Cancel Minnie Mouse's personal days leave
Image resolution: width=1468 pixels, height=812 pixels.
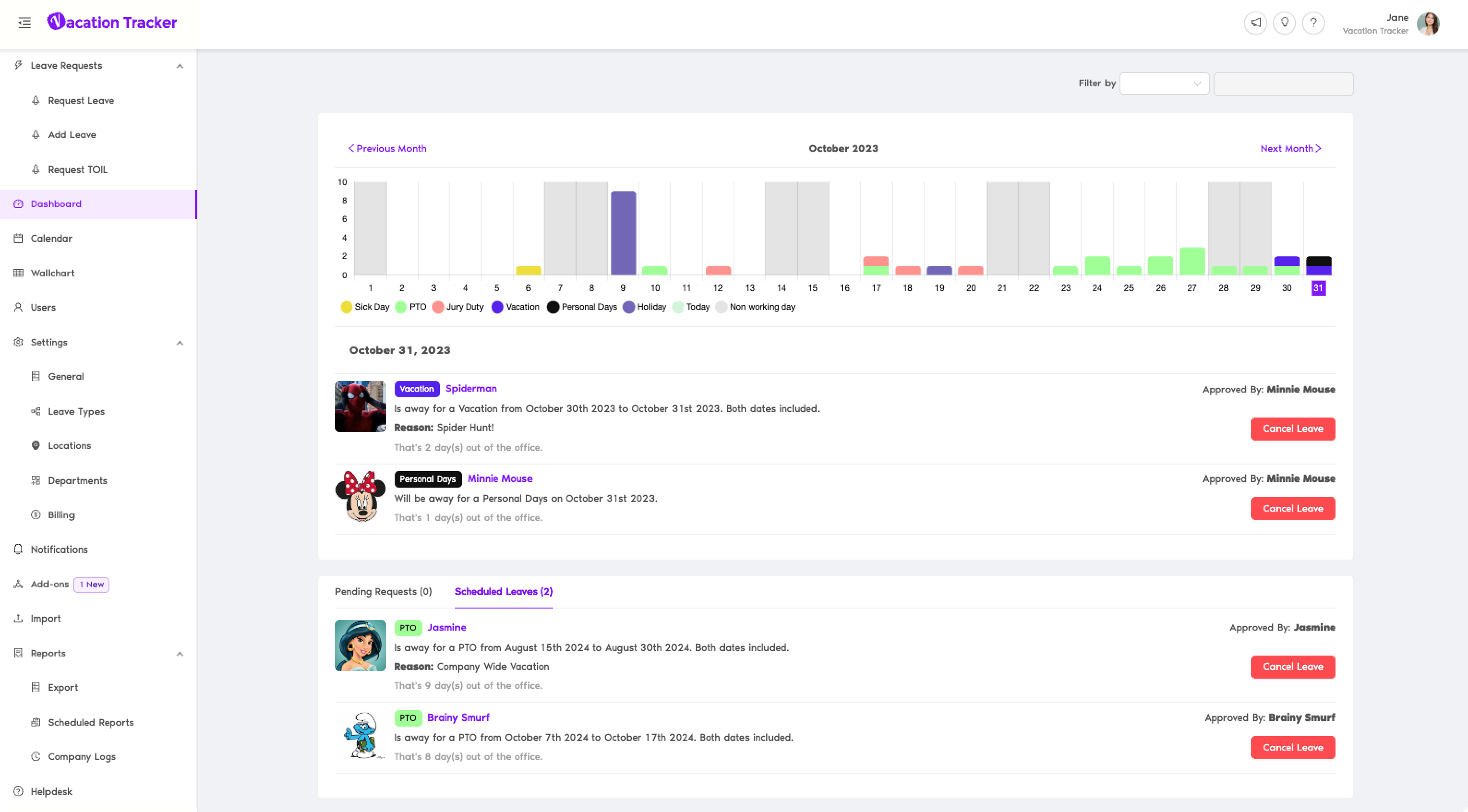[1293, 508]
